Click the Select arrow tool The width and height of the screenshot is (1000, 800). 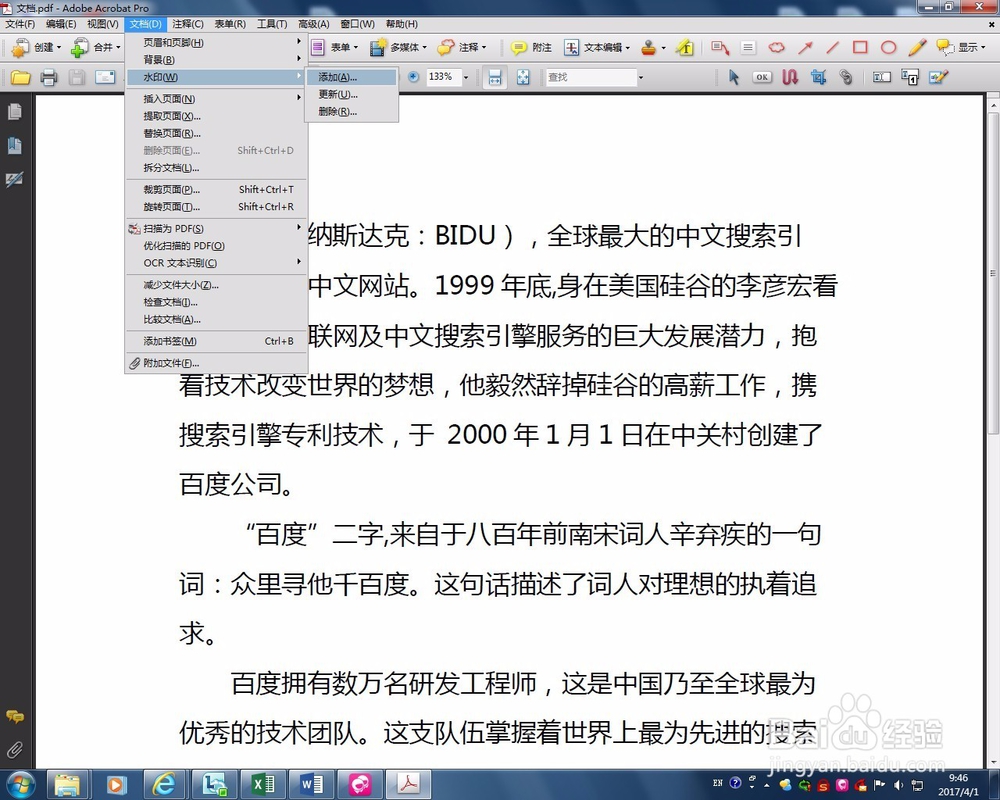[x=734, y=77]
